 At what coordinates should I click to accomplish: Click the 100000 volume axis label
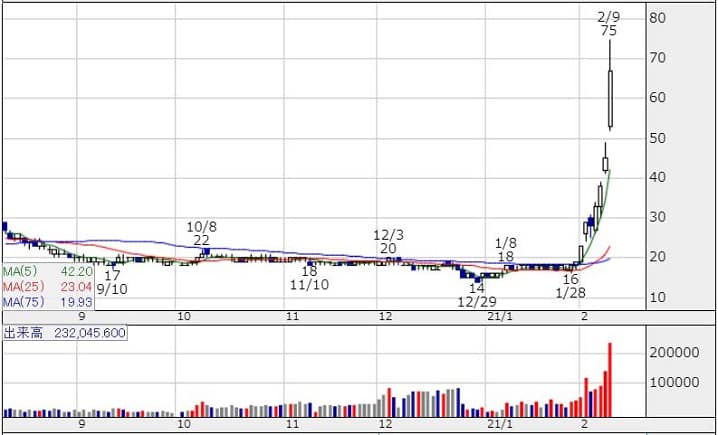click(674, 383)
